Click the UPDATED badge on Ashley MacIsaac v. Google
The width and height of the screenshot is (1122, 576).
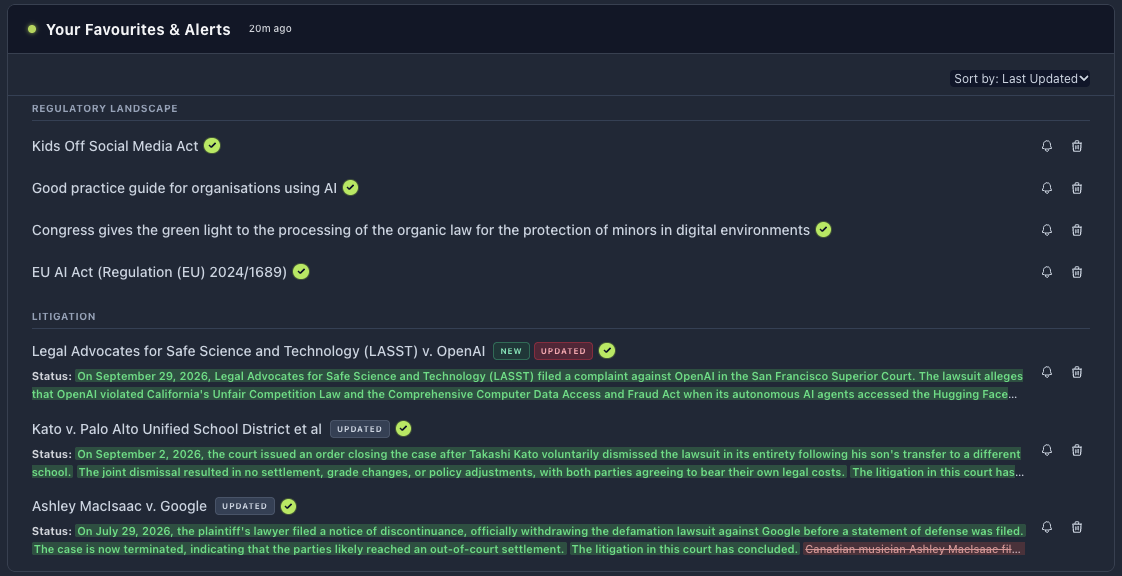click(x=245, y=507)
